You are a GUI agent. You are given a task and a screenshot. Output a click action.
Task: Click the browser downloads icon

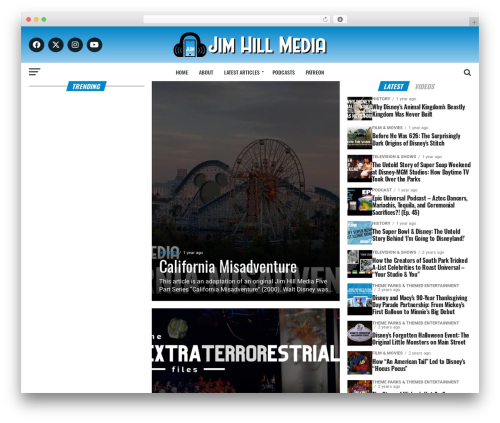[340, 20]
